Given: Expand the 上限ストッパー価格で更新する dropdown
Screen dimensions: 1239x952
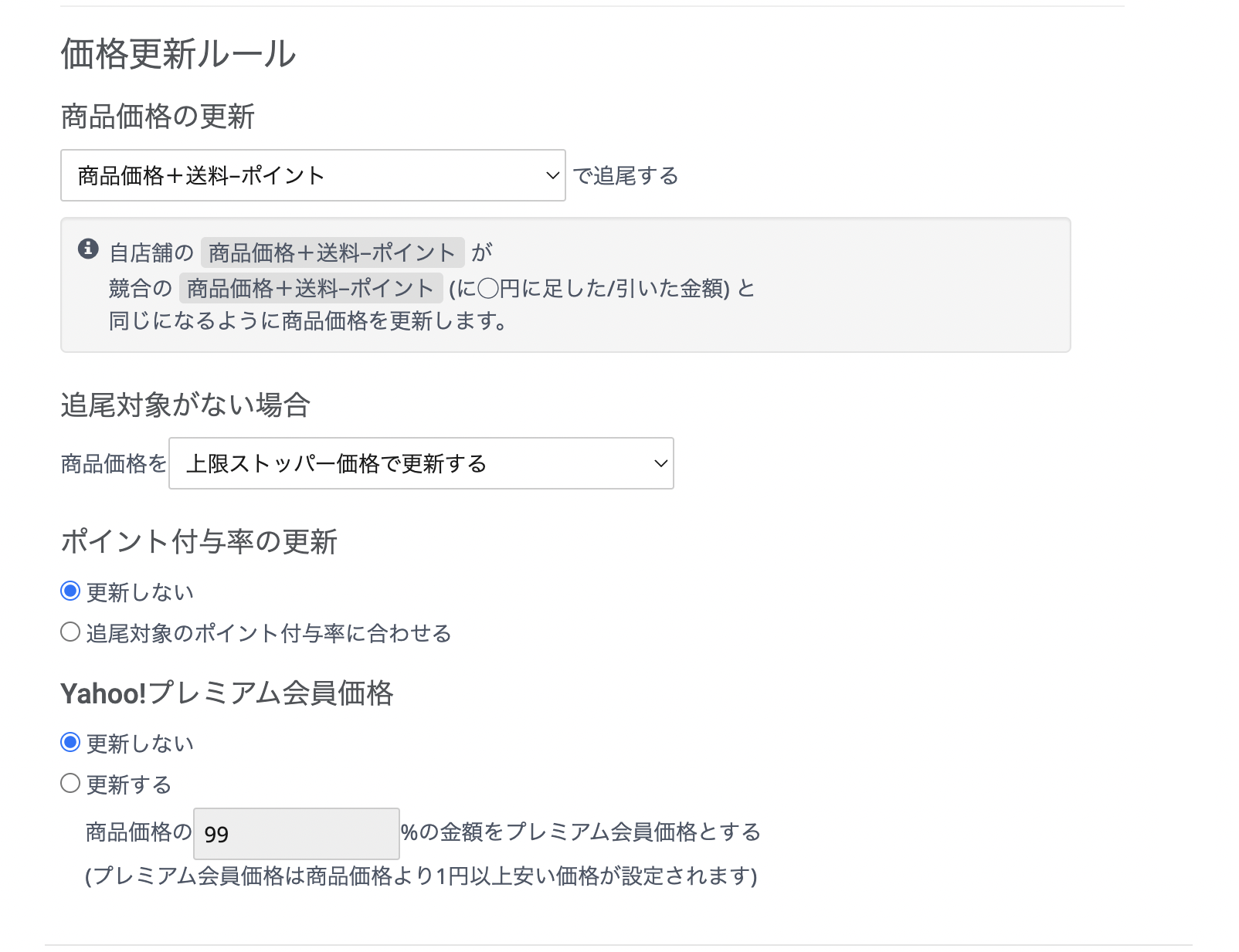Looking at the screenshot, I should (420, 464).
